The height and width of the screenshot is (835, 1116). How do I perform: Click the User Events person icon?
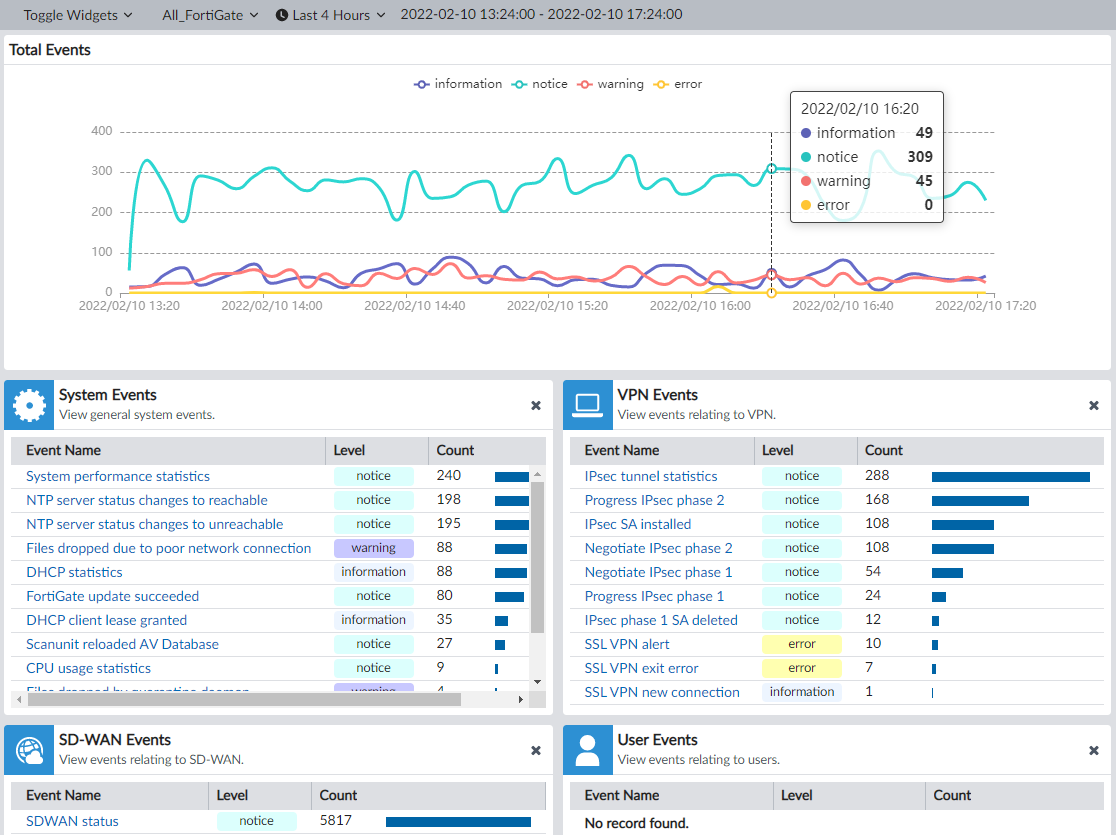(588, 750)
